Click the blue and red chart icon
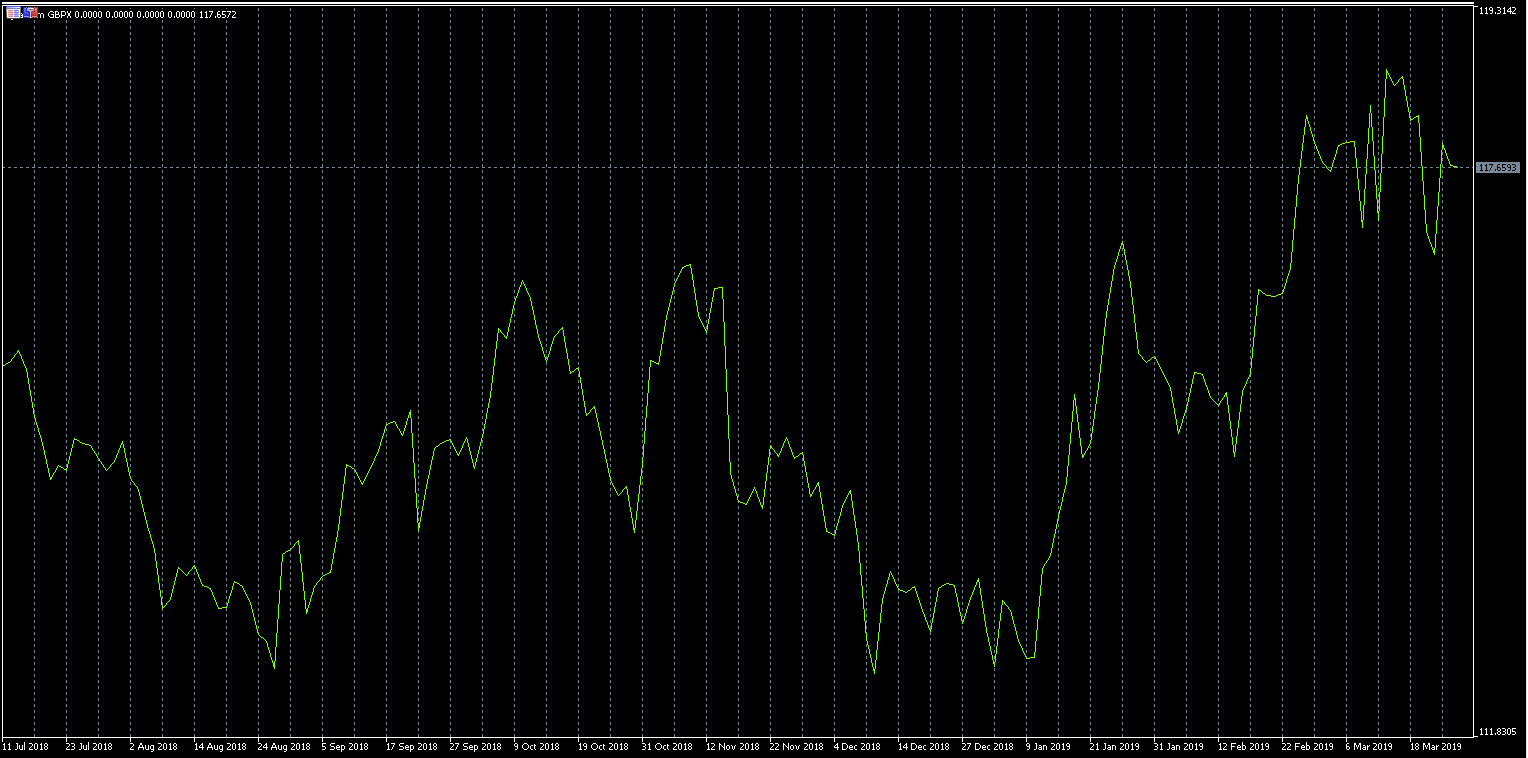This screenshot has width=1528, height=758. pos(30,13)
